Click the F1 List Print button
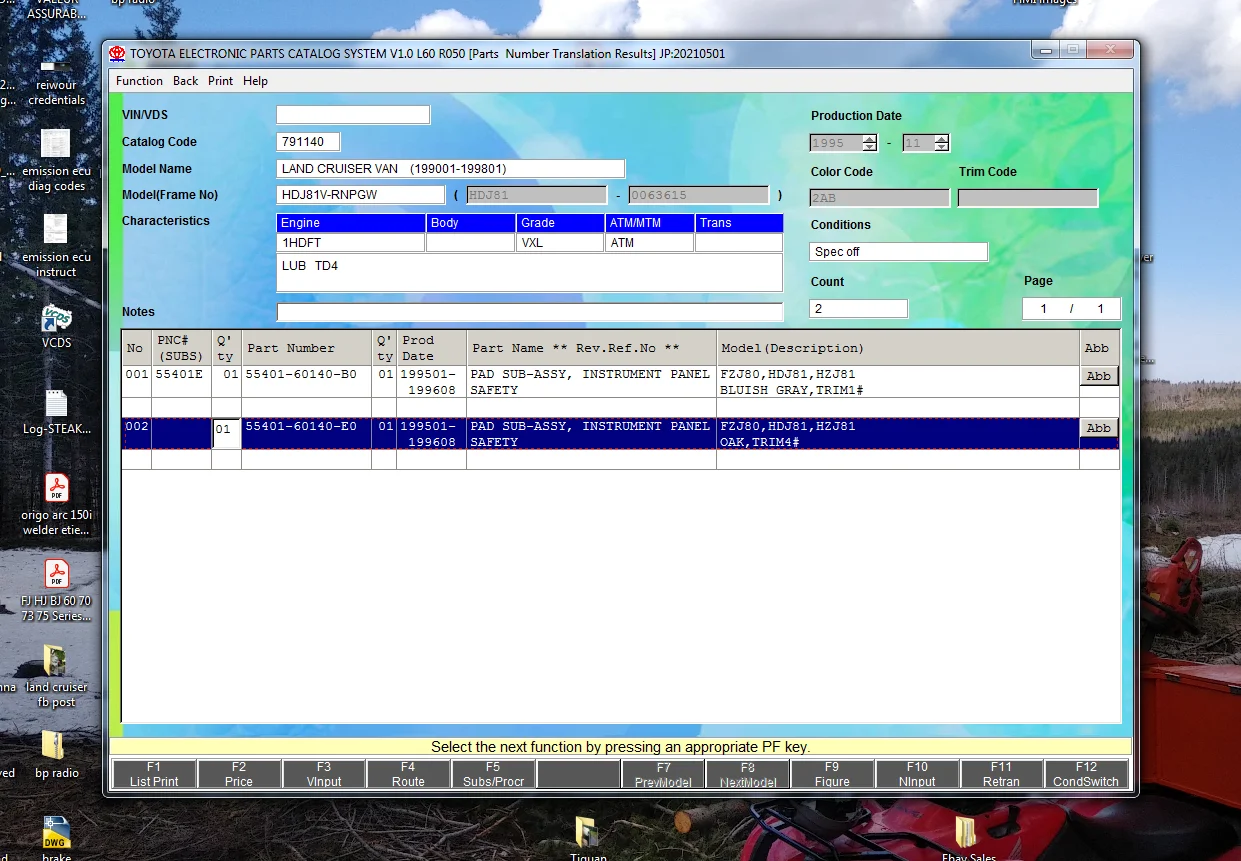The height and width of the screenshot is (861, 1241). point(154,774)
